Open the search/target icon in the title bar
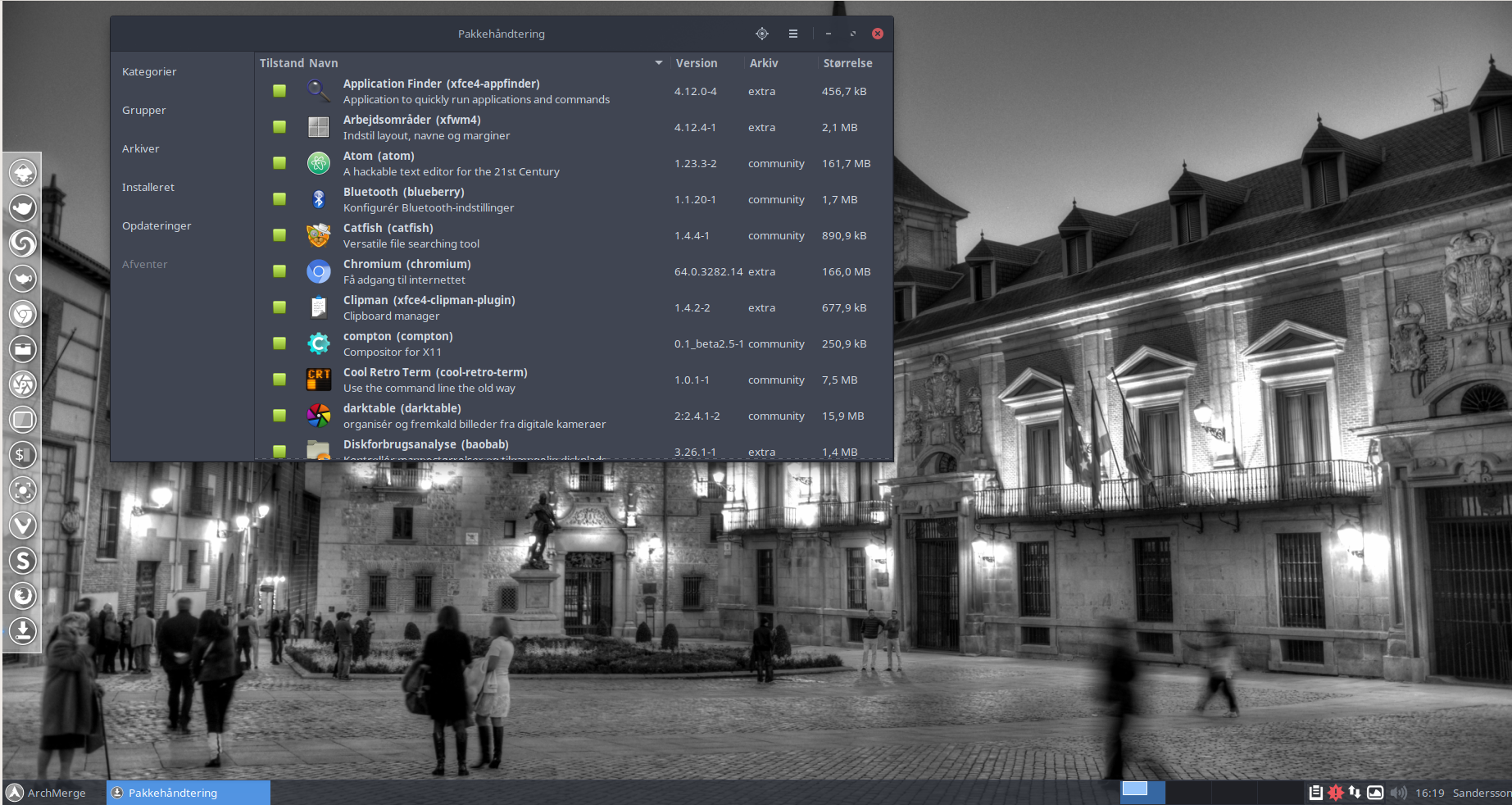The width and height of the screenshot is (1512, 805). [x=762, y=34]
